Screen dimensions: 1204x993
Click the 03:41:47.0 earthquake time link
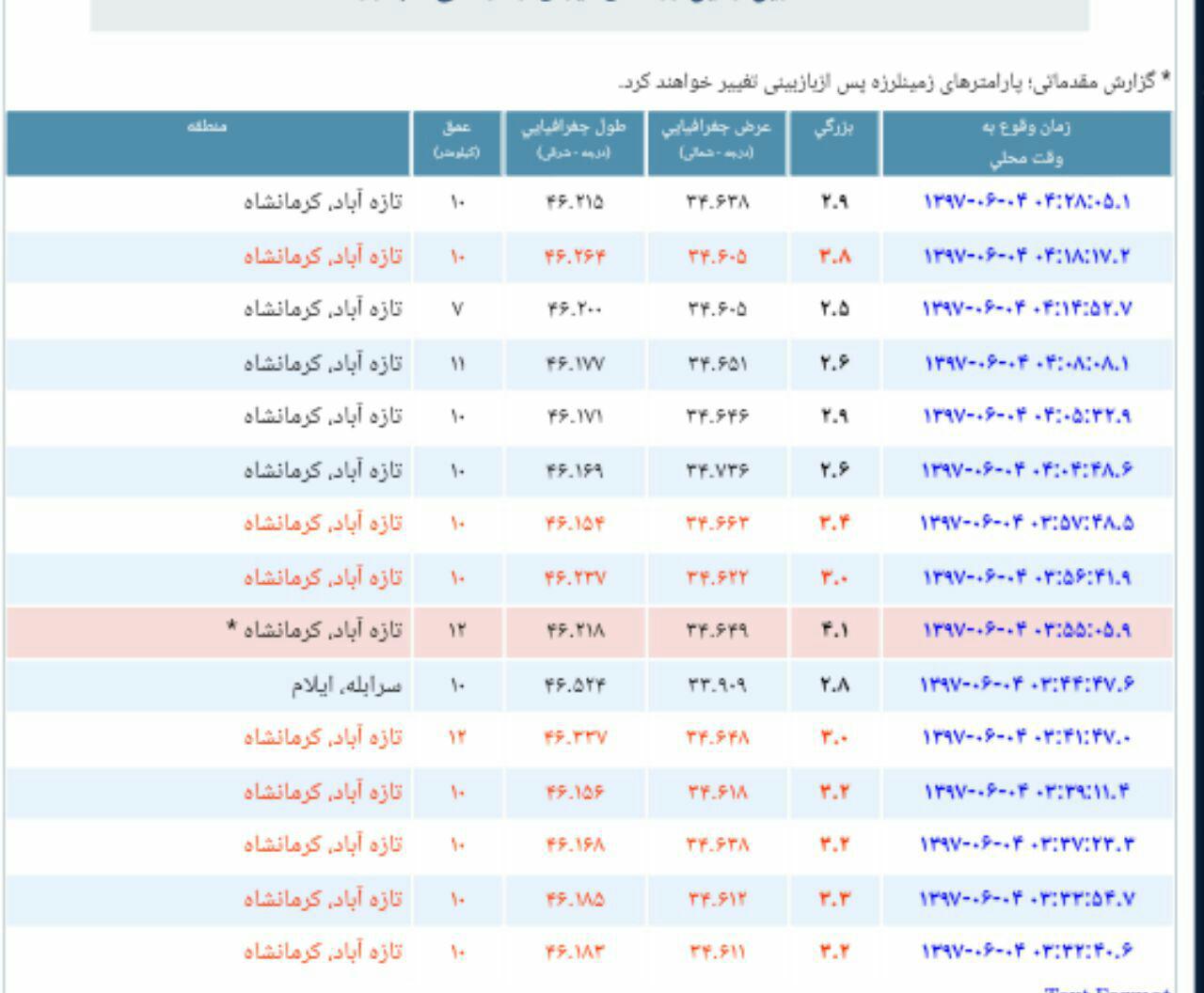tap(1026, 739)
